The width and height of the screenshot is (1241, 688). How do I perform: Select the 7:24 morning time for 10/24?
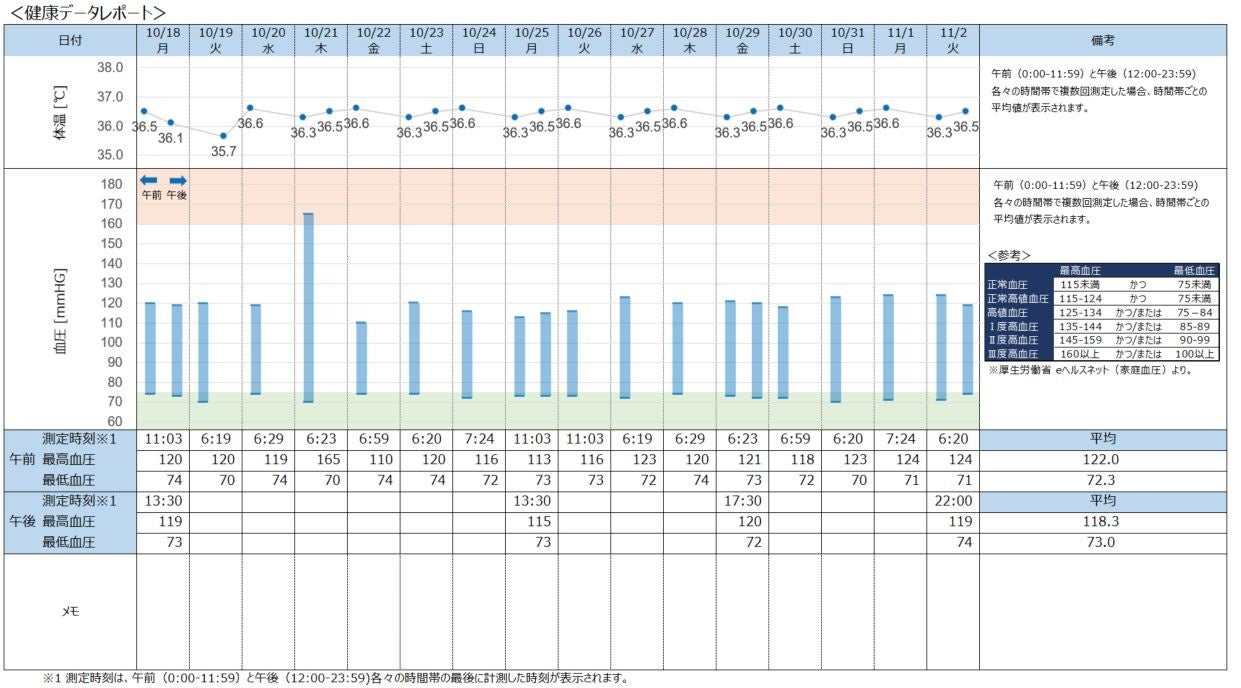pos(479,439)
